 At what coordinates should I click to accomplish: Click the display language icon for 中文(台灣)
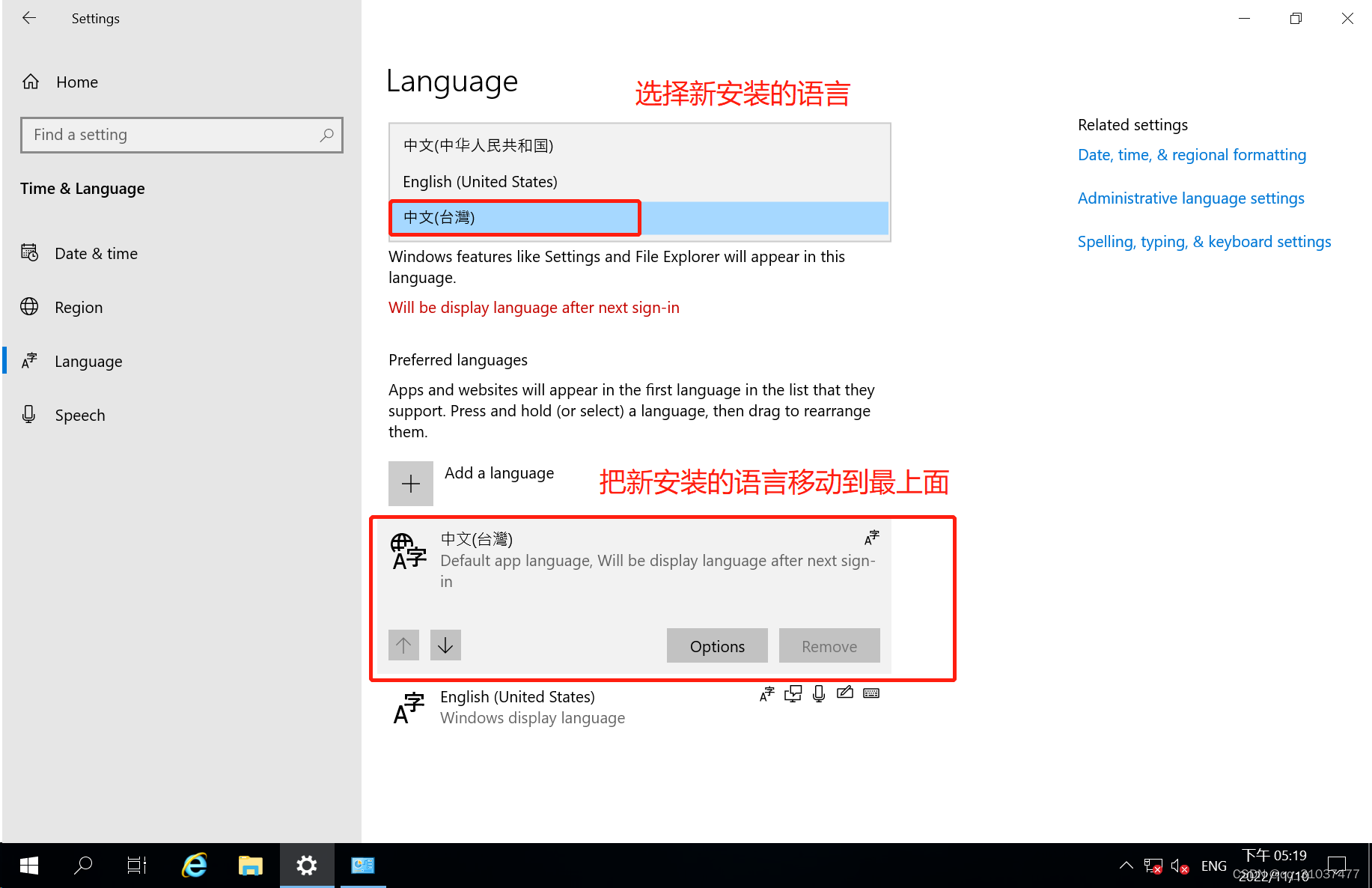pyautogui.click(x=872, y=538)
